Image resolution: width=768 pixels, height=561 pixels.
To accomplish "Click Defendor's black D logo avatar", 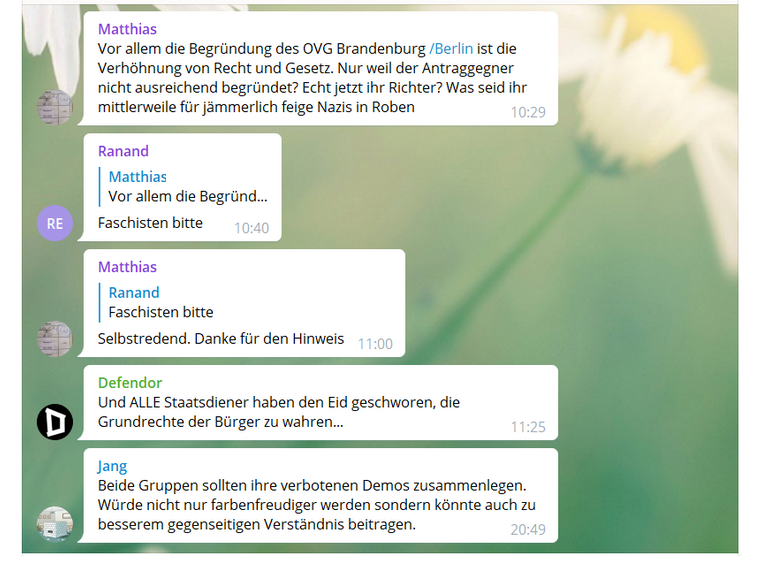I will [55, 422].
